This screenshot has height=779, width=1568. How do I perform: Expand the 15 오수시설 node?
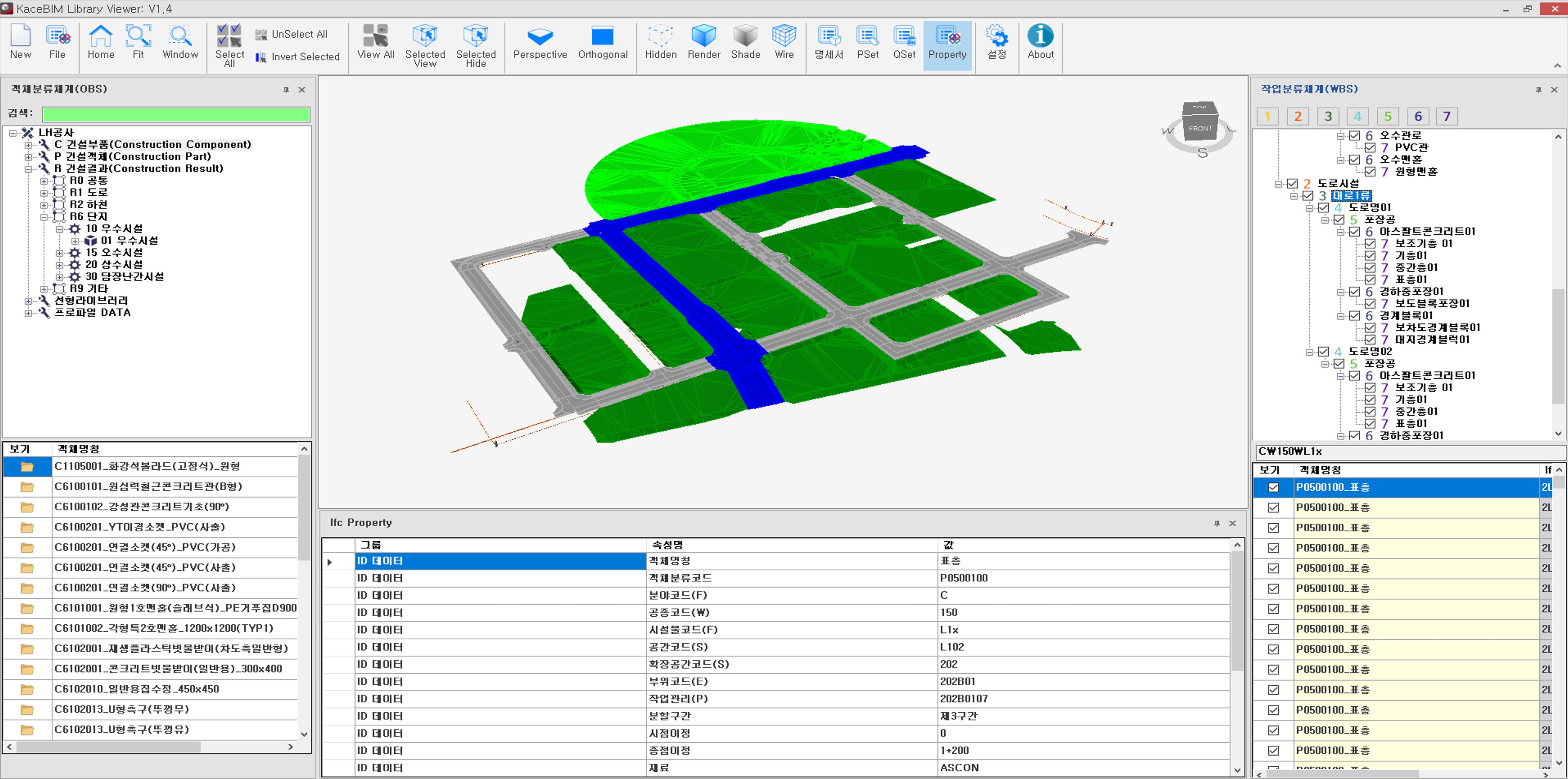click(60, 253)
